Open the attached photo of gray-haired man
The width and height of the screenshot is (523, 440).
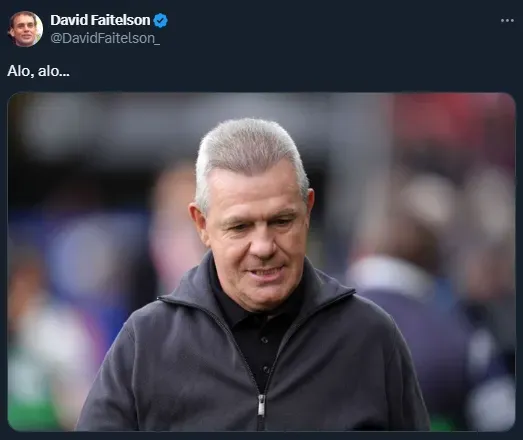pyautogui.click(x=262, y=262)
